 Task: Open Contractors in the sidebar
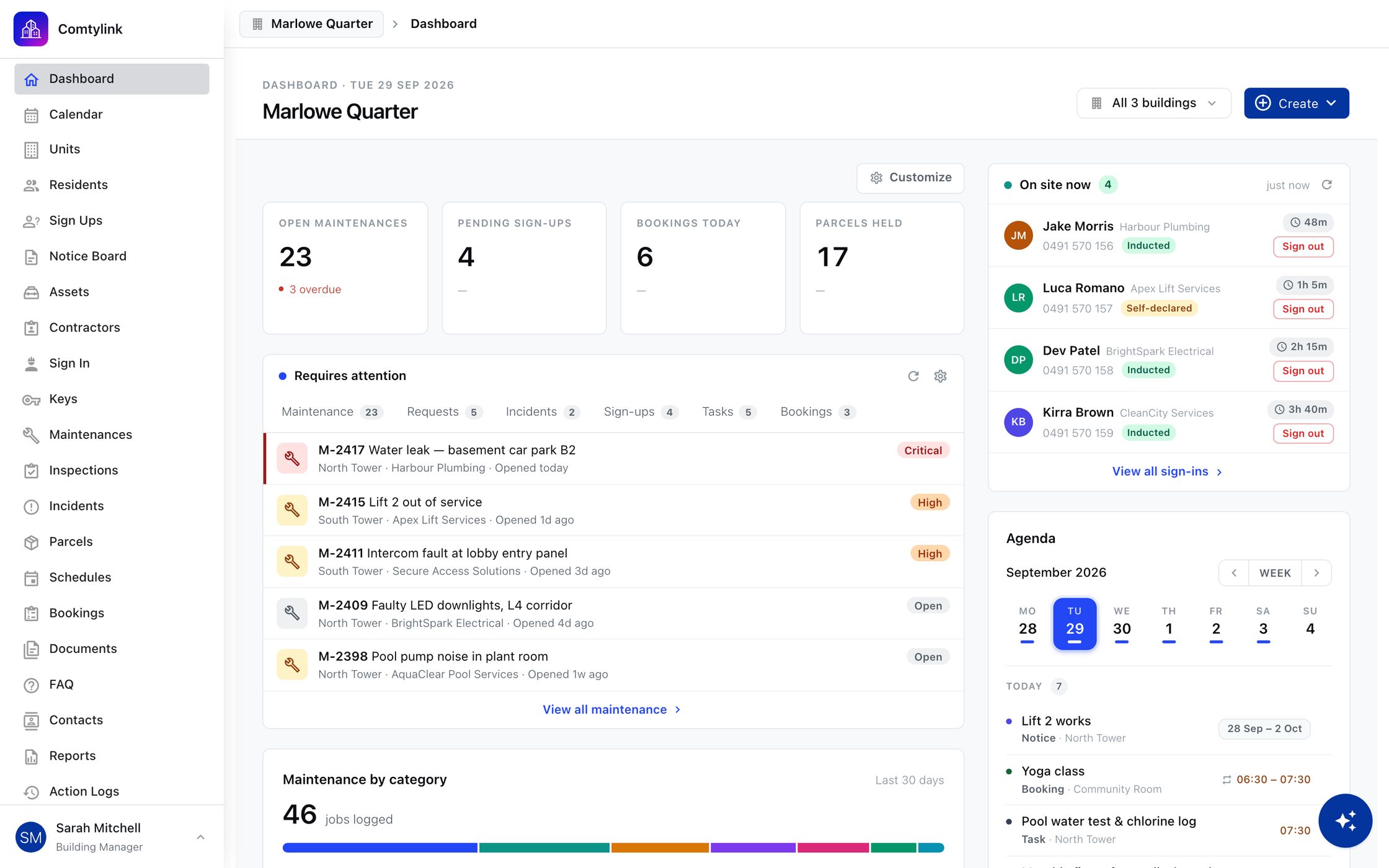point(112,327)
